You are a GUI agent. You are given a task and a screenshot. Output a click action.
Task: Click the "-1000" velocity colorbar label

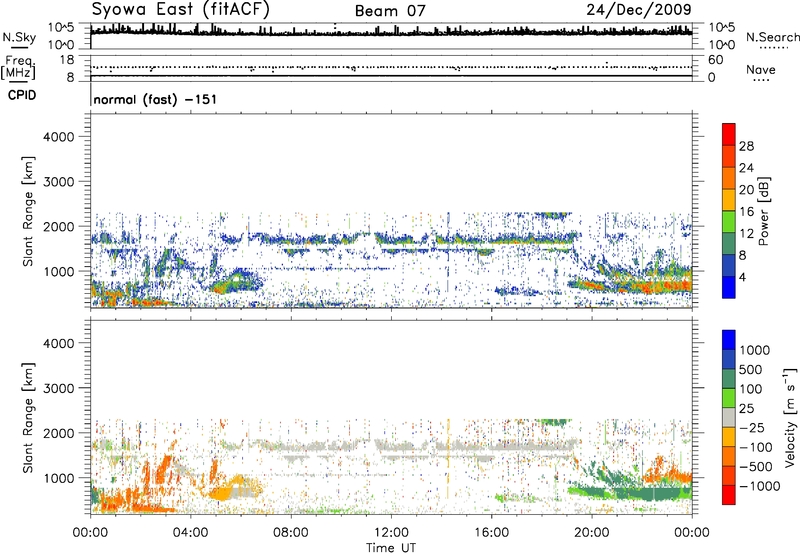click(759, 486)
